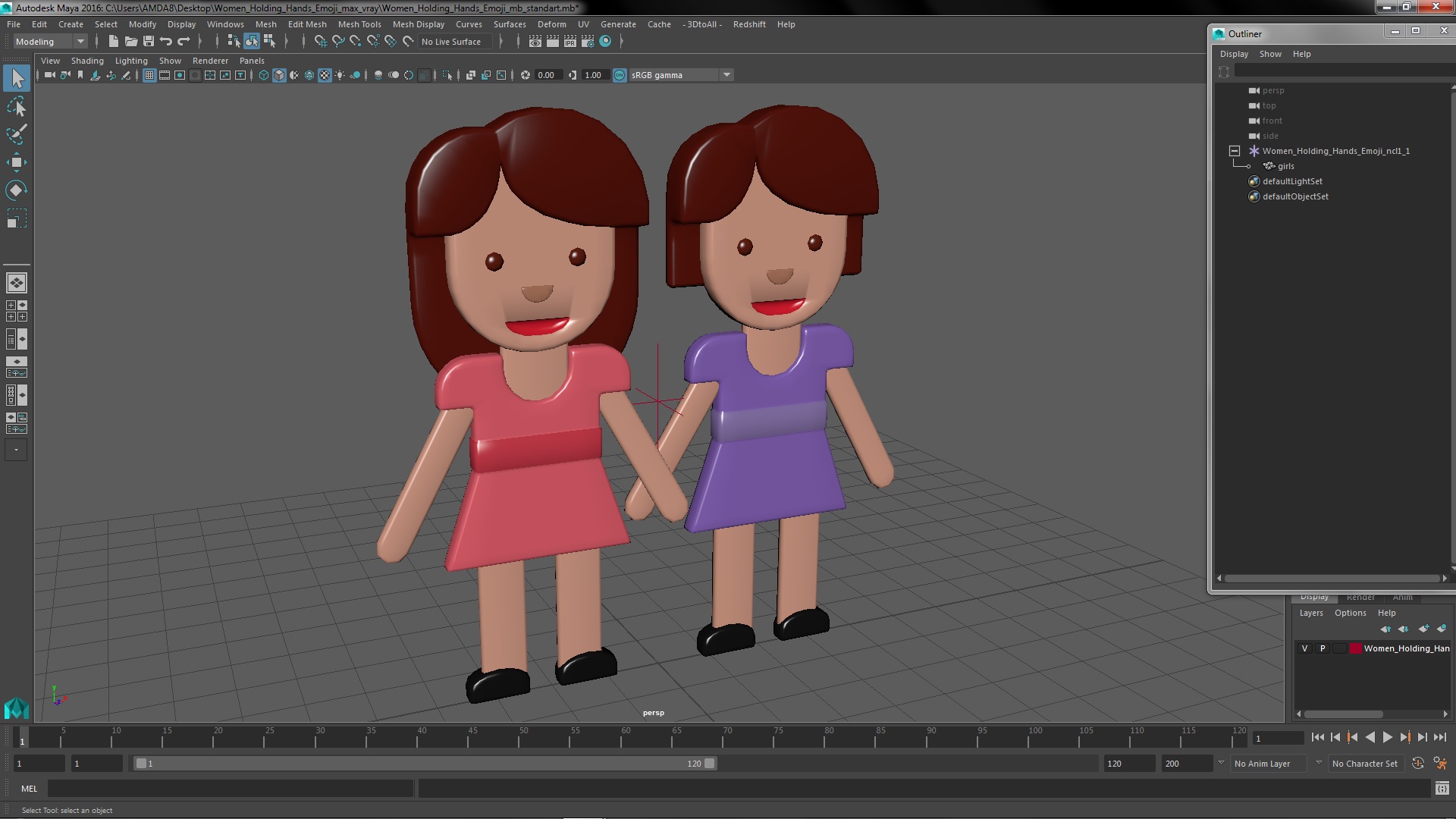Select the girls node in Outliner

point(1285,166)
